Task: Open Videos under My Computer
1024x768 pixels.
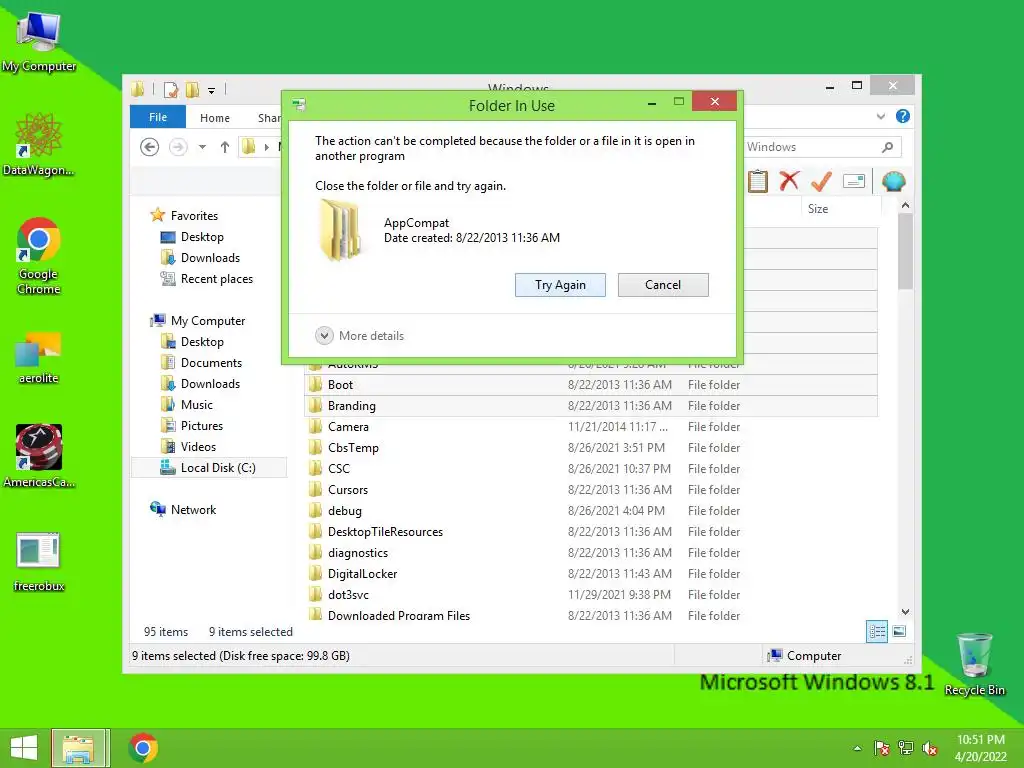Action: (198, 447)
